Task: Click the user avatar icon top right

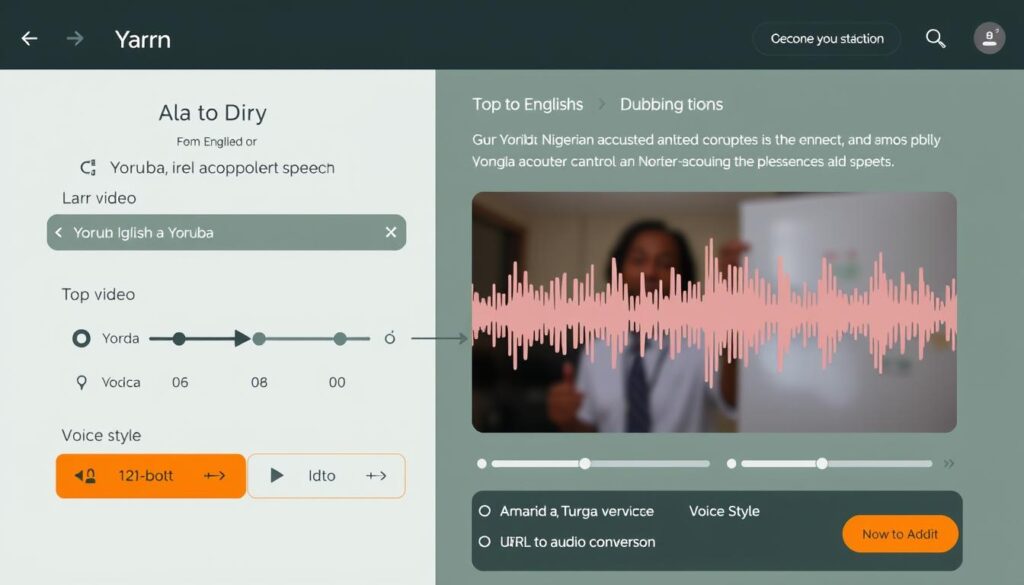Action: point(989,38)
